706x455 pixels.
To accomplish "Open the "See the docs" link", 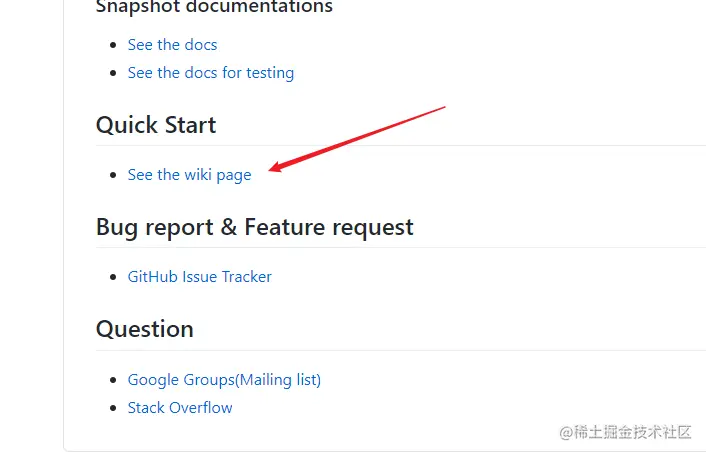I will coord(172,45).
